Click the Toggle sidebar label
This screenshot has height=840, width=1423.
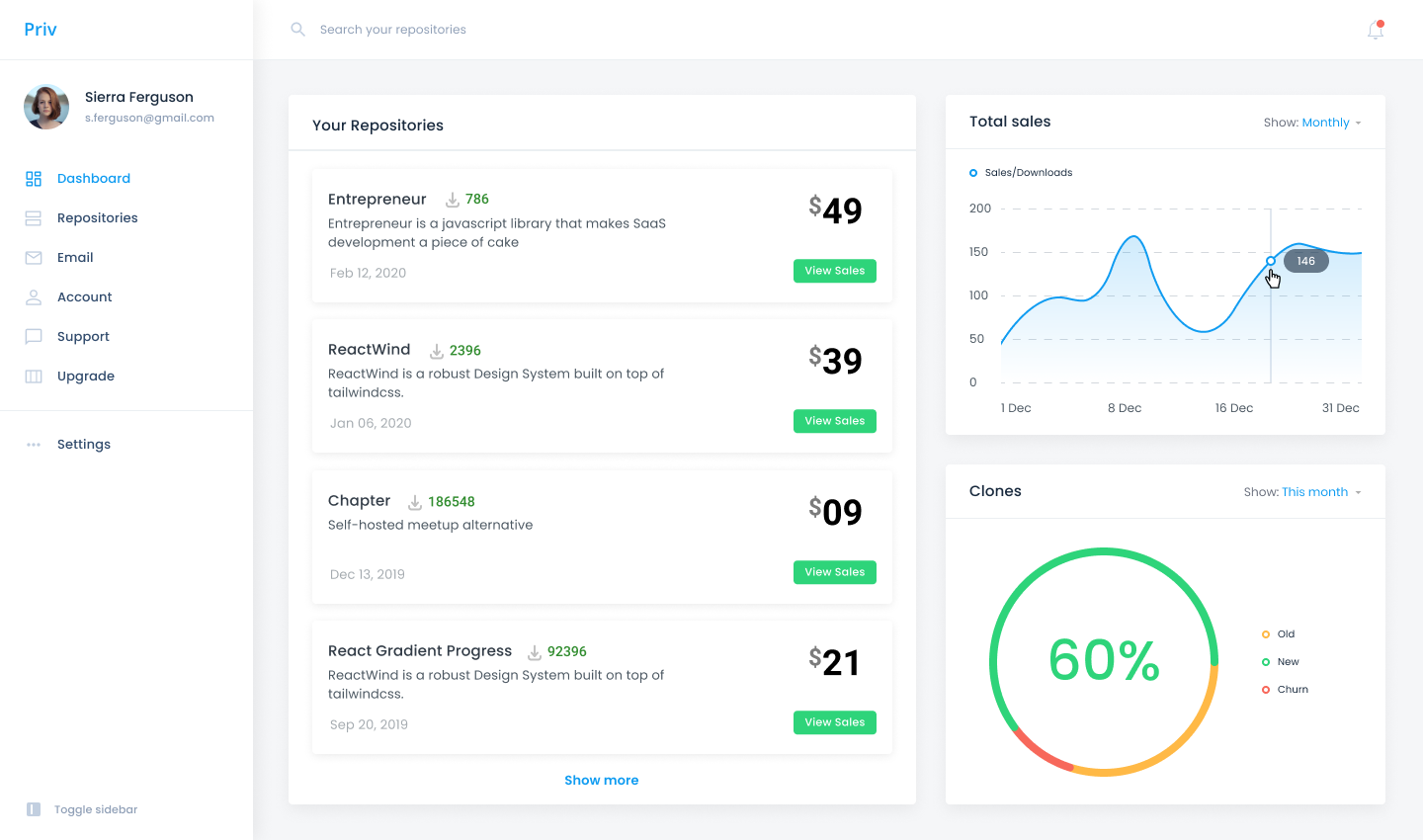pos(96,809)
